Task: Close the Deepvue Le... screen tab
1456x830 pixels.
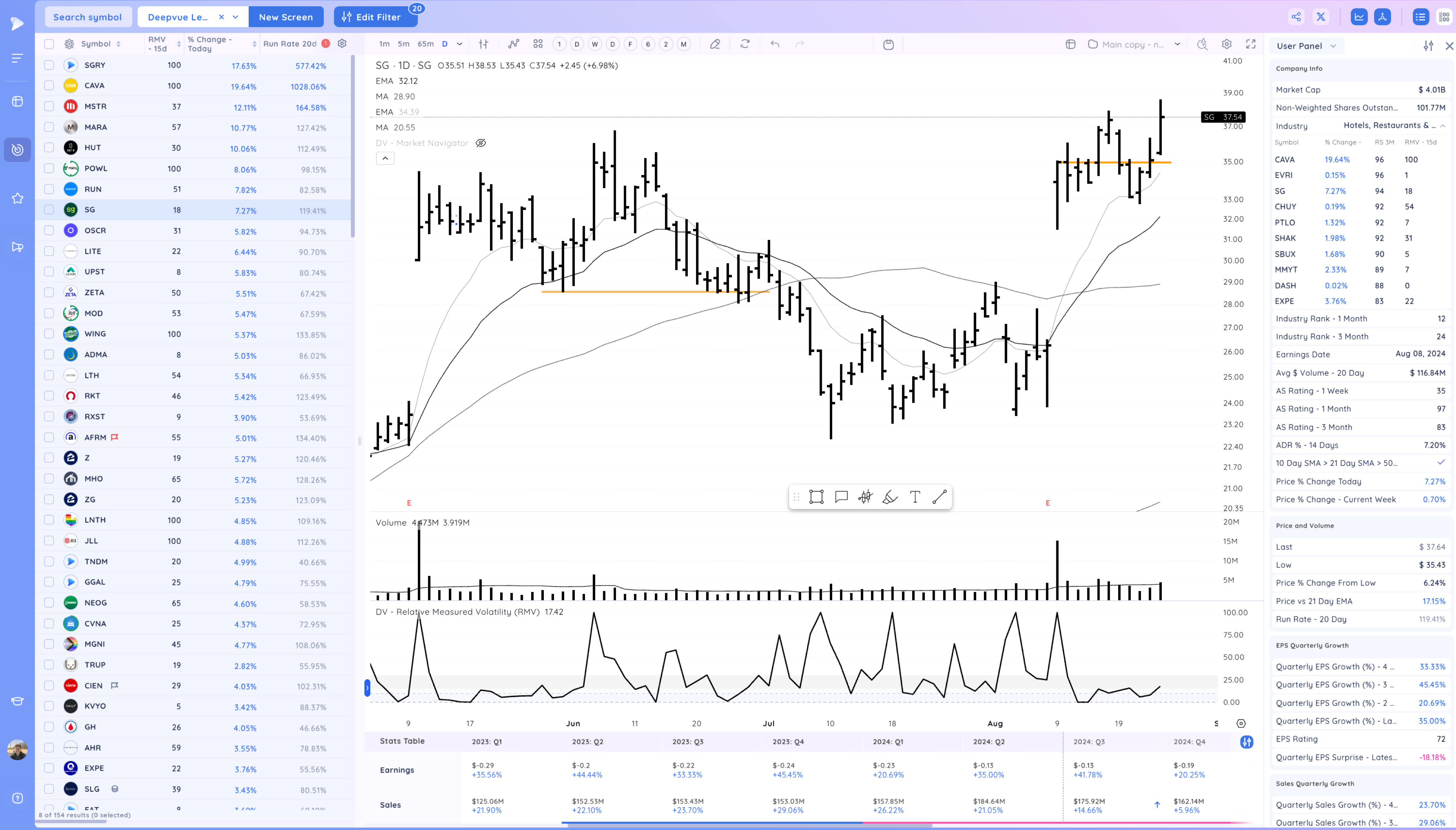Action: pos(221,17)
